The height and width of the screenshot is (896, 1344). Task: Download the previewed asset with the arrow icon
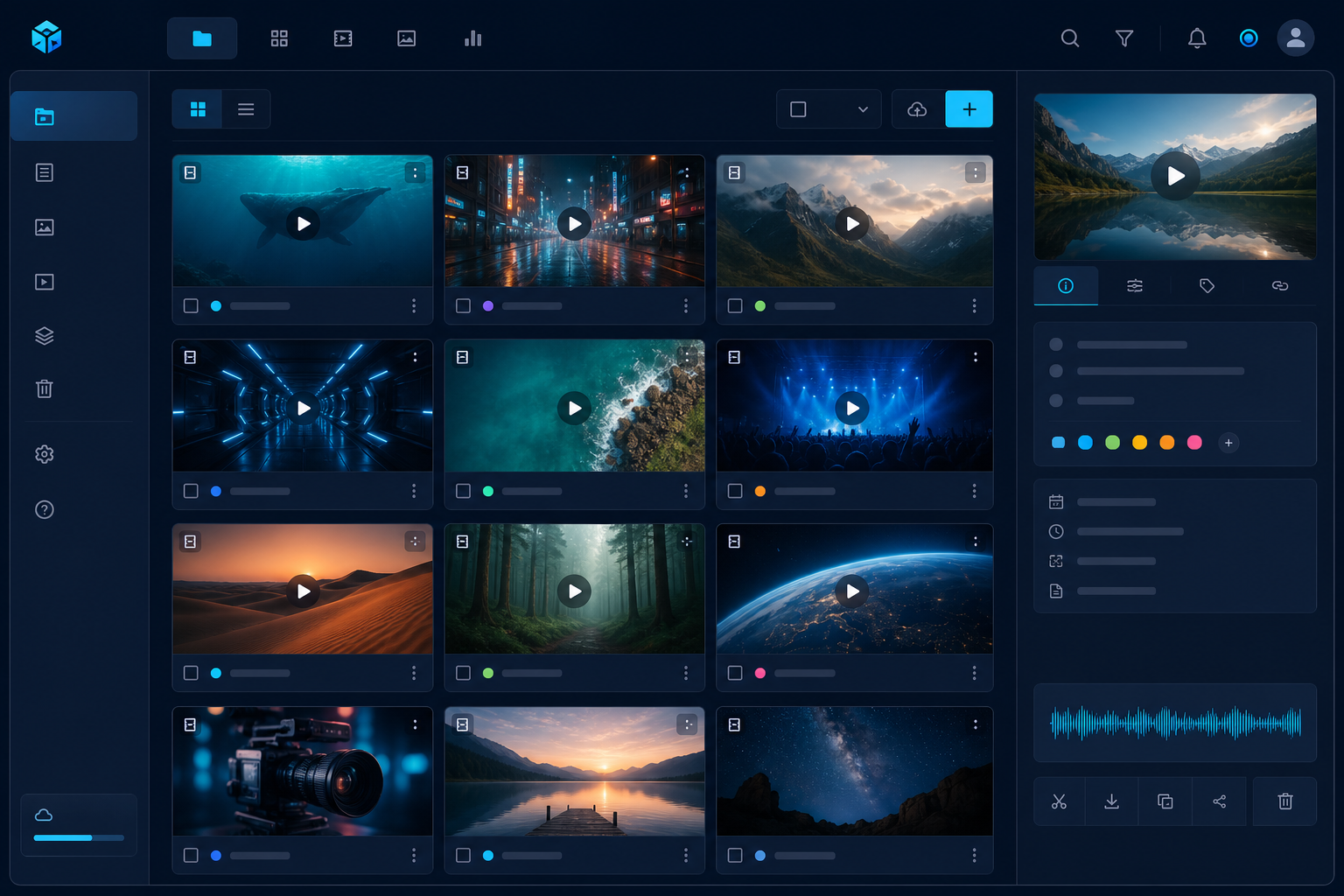click(x=1111, y=801)
